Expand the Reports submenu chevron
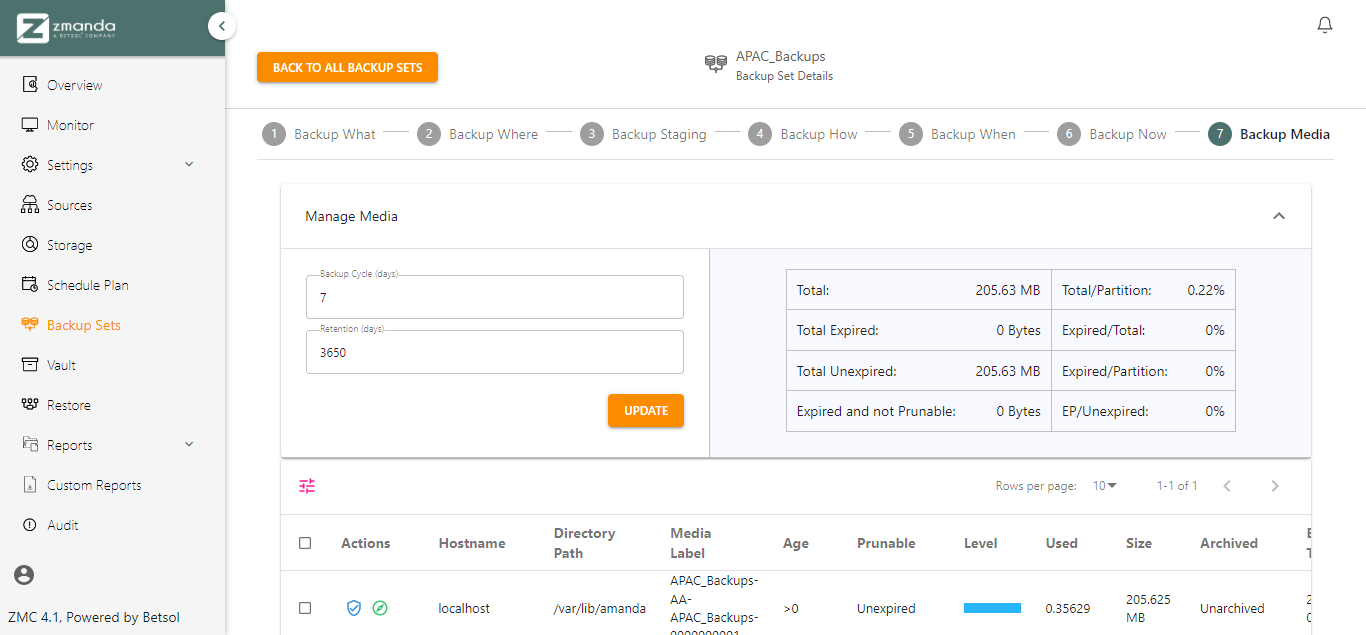The image size is (1366, 635). pyautogui.click(x=189, y=444)
